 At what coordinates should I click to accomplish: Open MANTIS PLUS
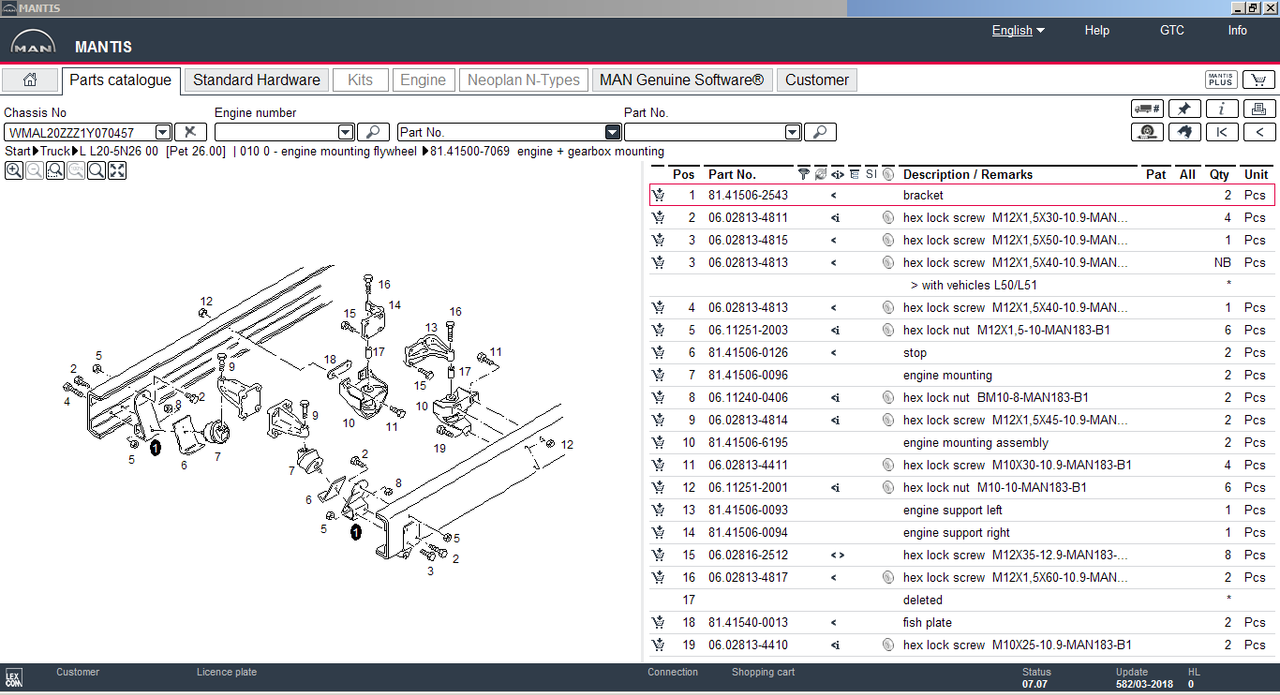(x=1221, y=80)
